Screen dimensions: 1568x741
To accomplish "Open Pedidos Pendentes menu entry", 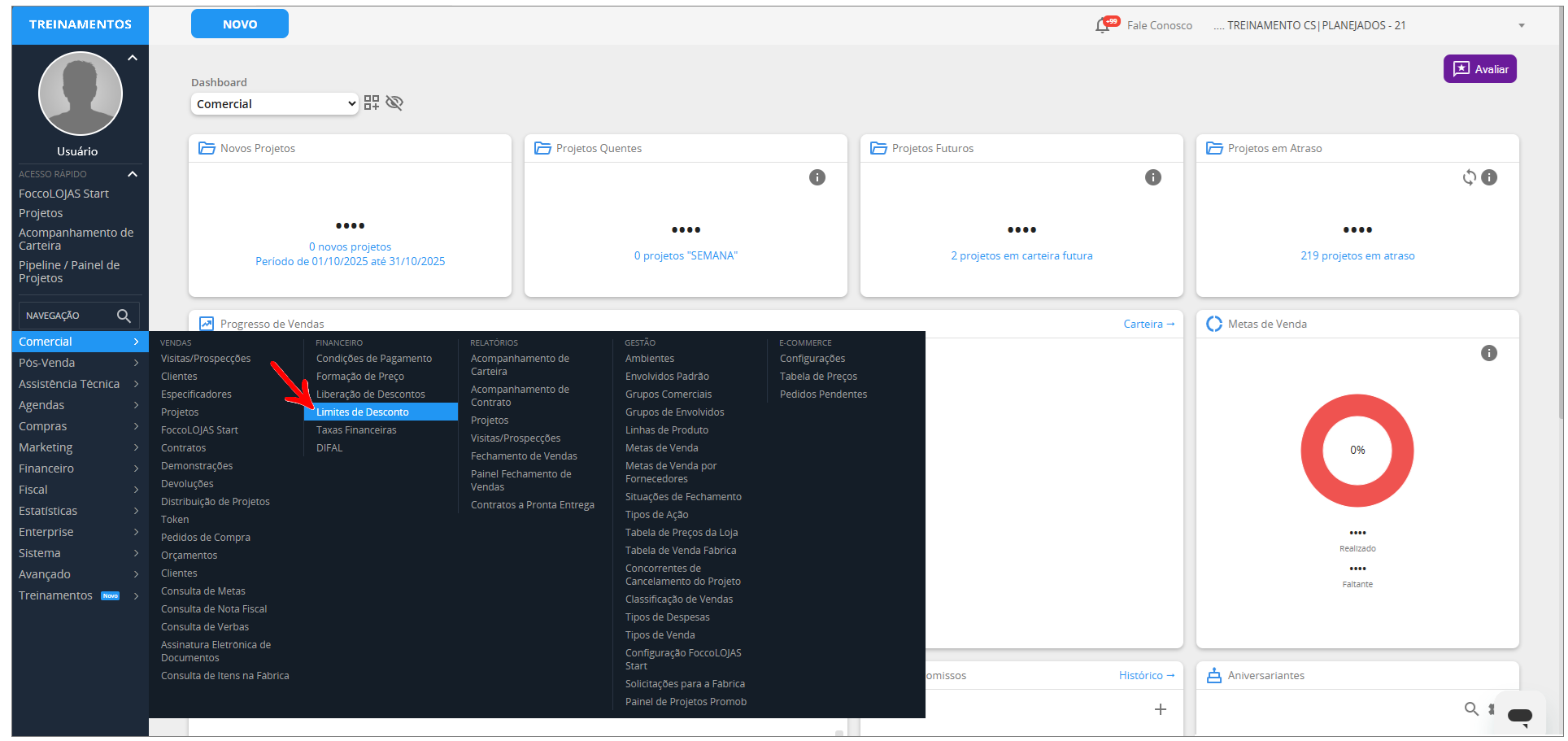I will click(x=823, y=394).
